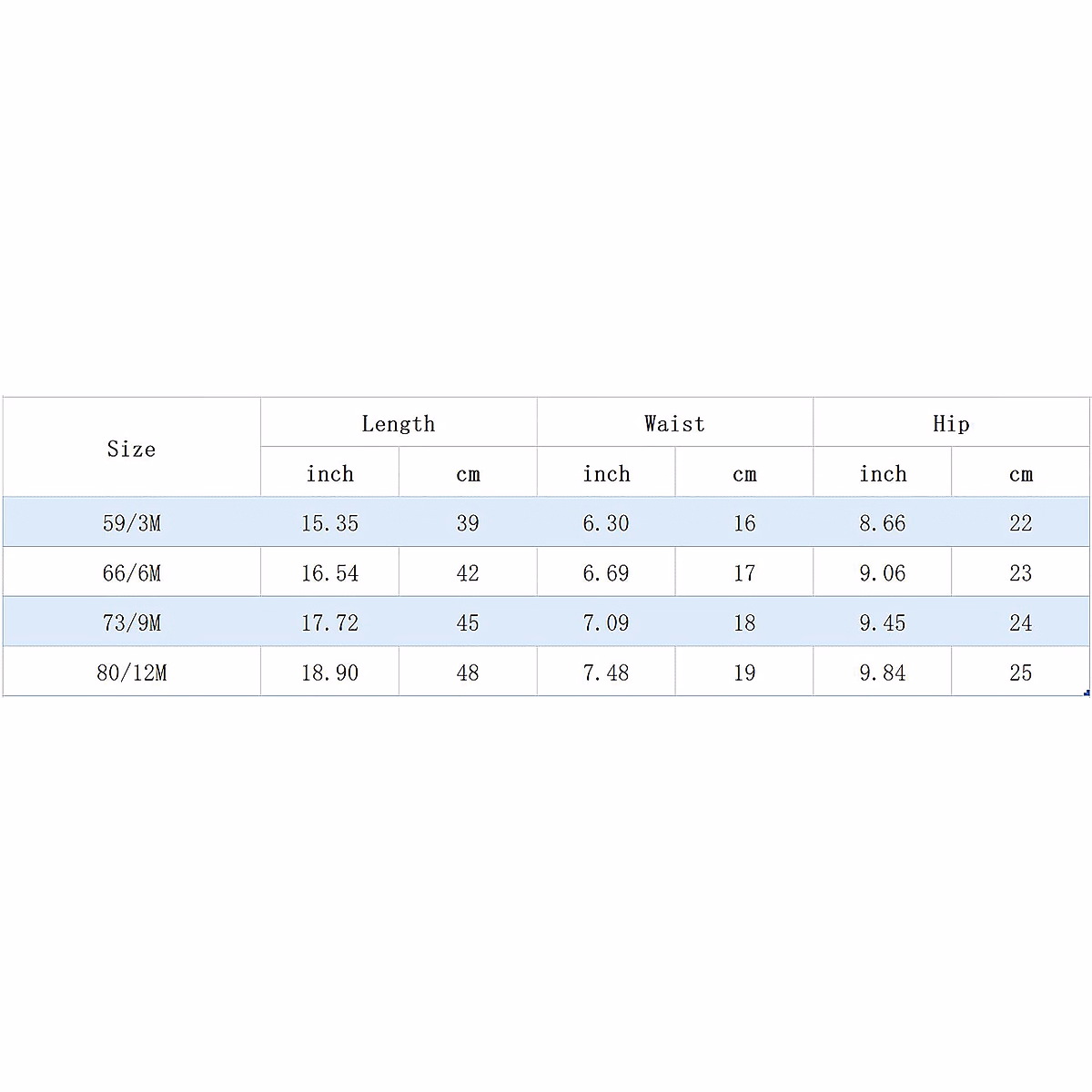Viewport: 1092px width, 1092px height.
Task: Select the 59/3M size cell
Action: click(x=132, y=523)
